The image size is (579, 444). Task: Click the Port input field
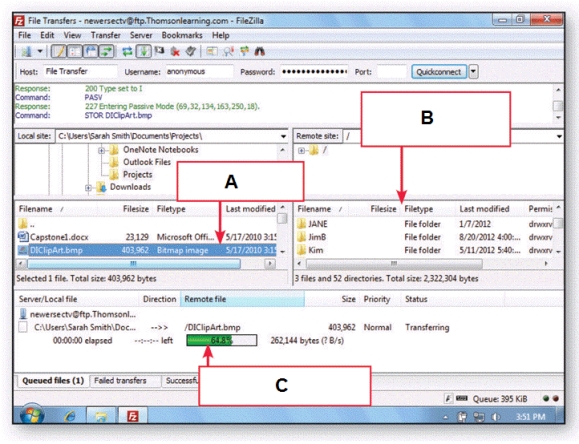click(x=392, y=72)
